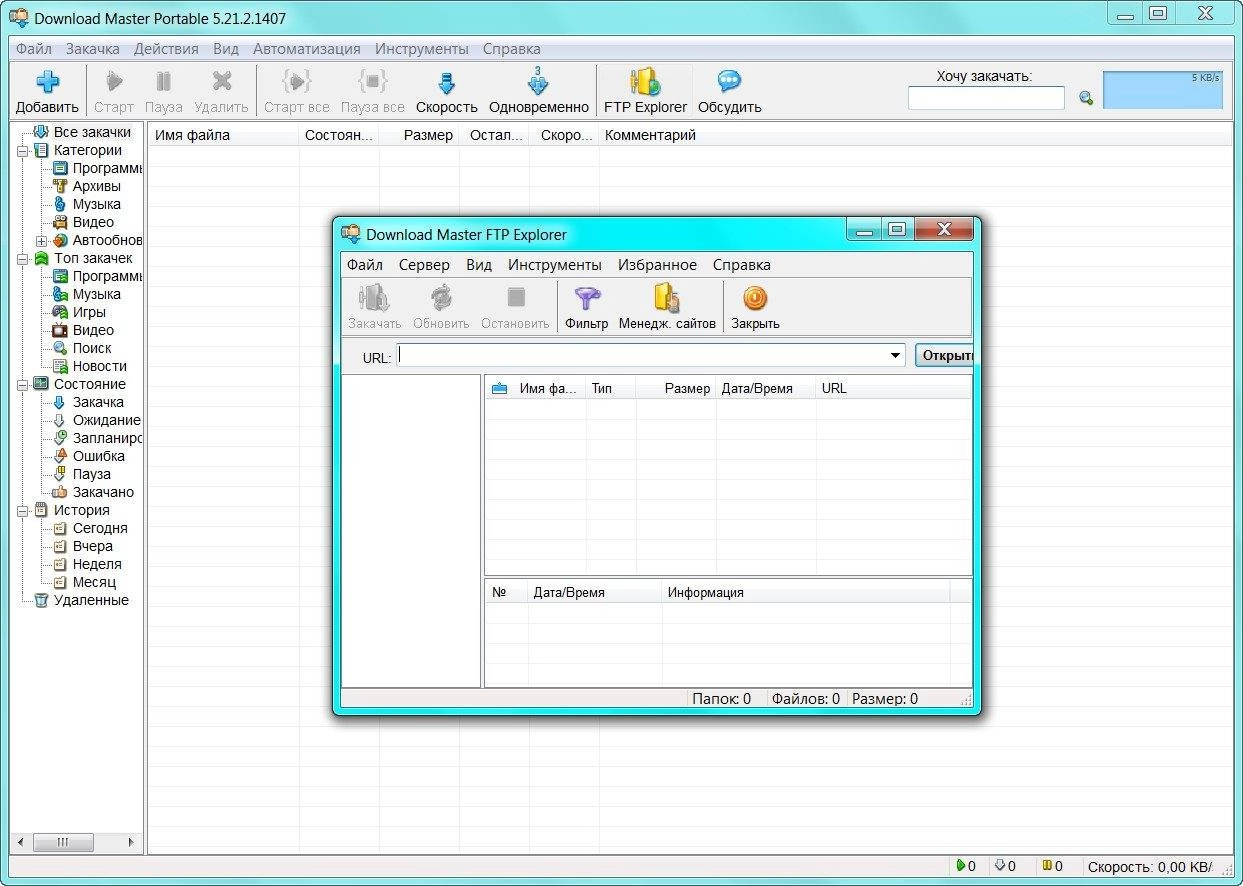
Task: Select Поиск in Топ закачек
Action: point(92,348)
